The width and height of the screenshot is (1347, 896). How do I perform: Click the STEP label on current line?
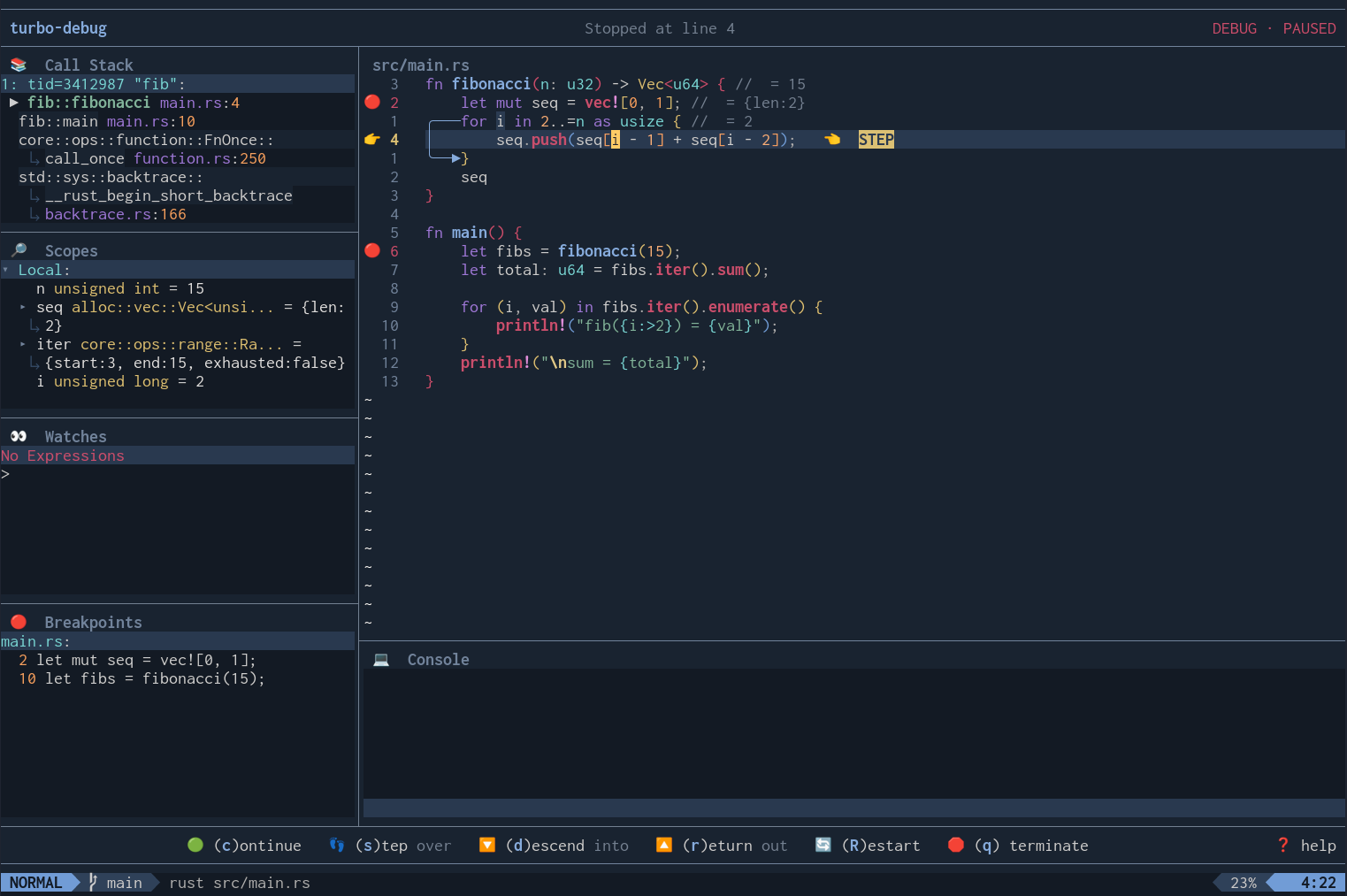pyautogui.click(x=876, y=140)
